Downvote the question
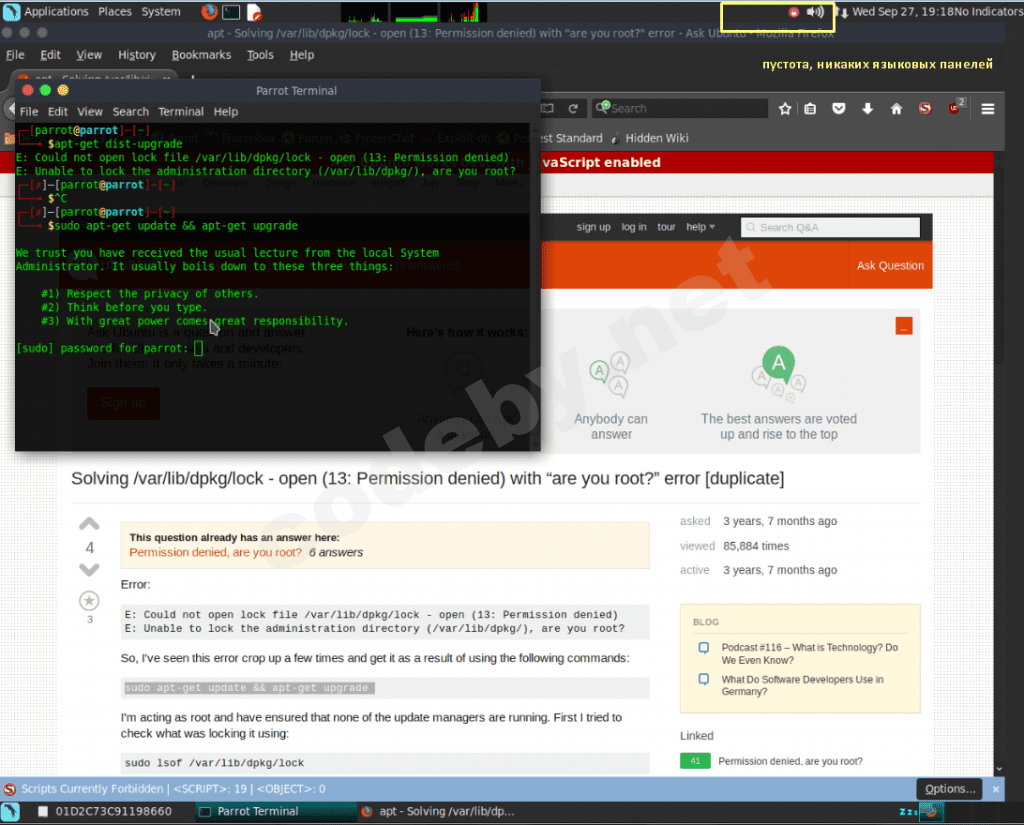Image resolution: width=1024 pixels, height=825 pixels. [x=89, y=570]
